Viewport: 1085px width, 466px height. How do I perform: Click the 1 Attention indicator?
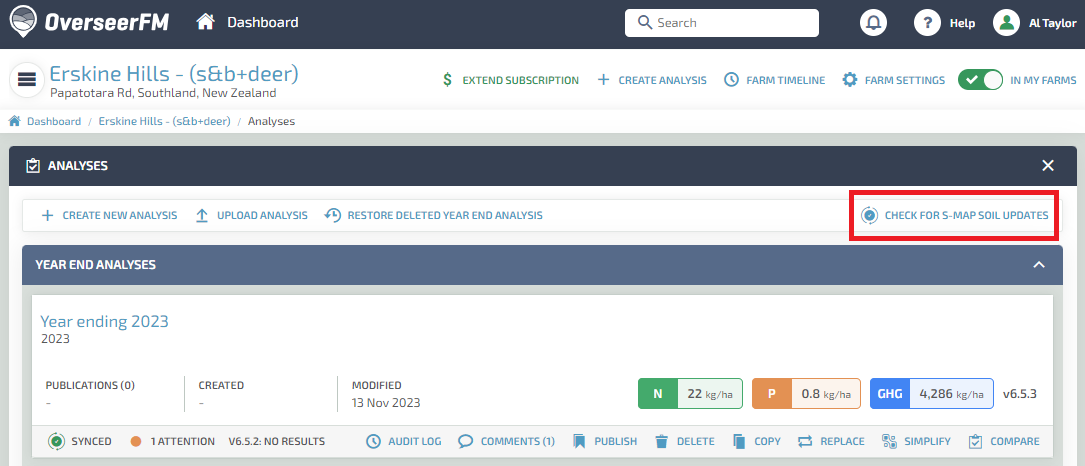click(x=172, y=441)
